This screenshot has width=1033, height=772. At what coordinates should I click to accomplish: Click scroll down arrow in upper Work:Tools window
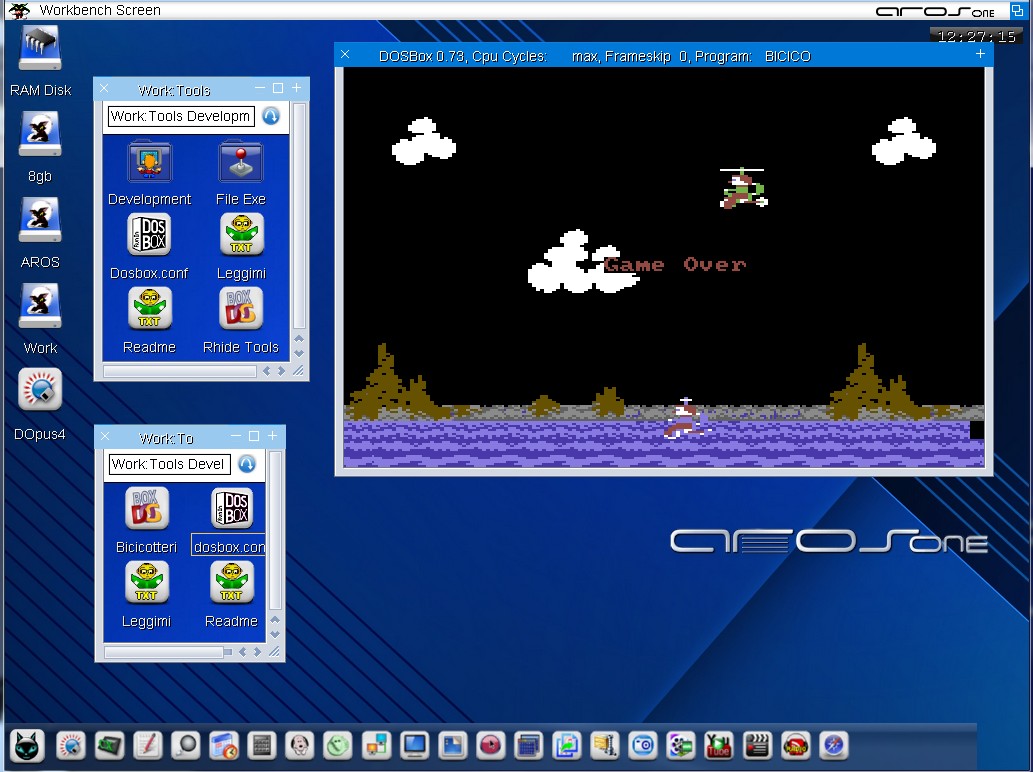click(299, 354)
